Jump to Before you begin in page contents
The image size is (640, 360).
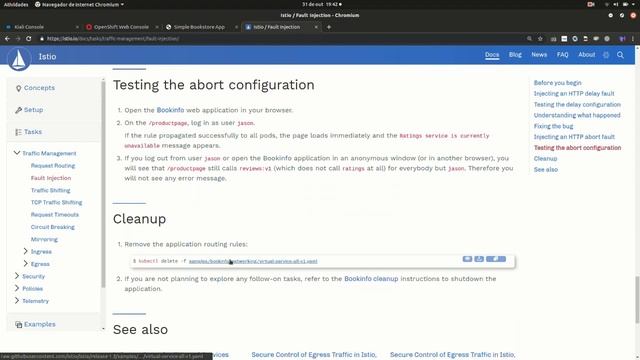tap(558, 83)
